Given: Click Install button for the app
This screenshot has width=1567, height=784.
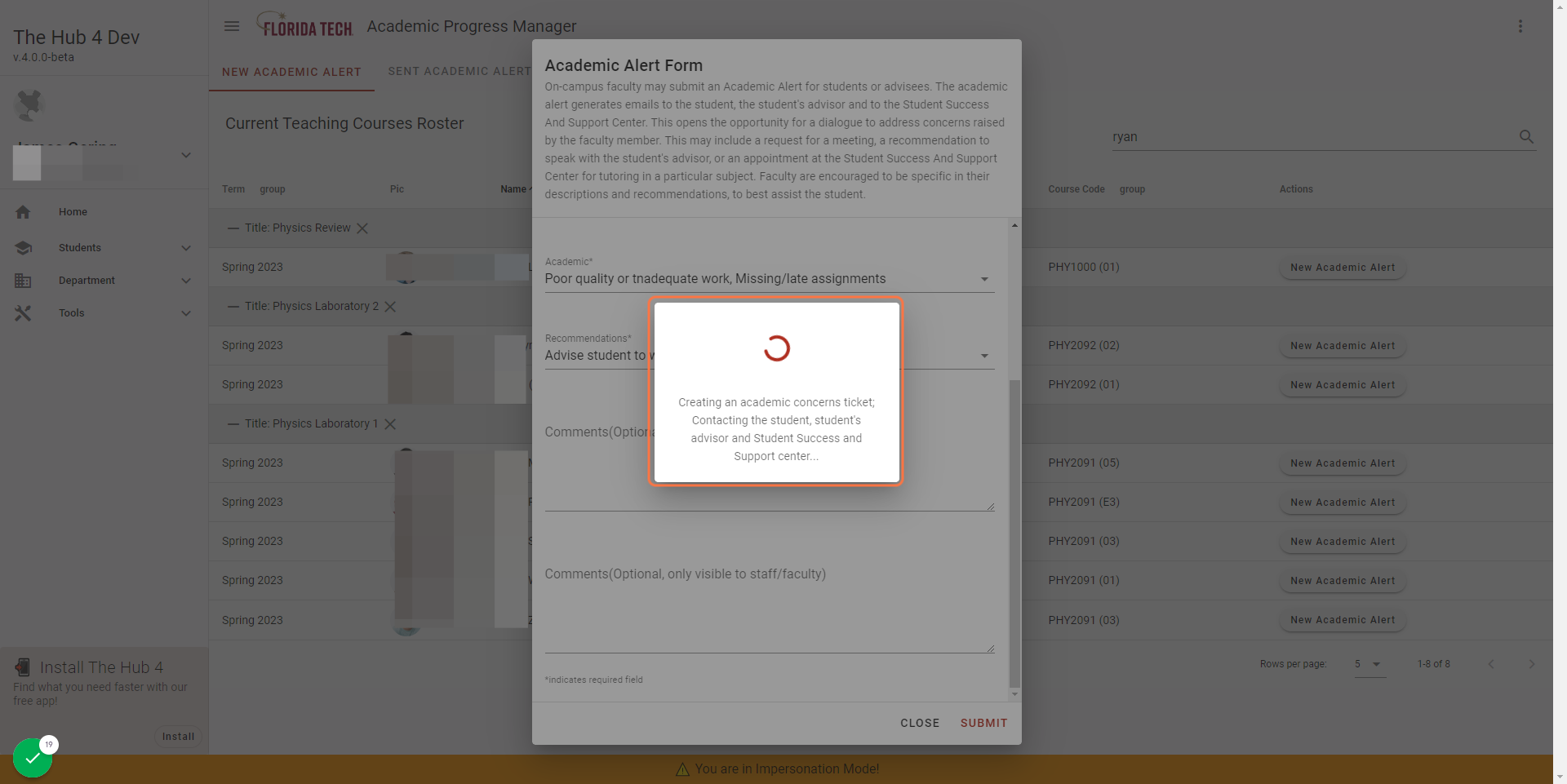Looking at the screenshot, I should pos(178,737).
